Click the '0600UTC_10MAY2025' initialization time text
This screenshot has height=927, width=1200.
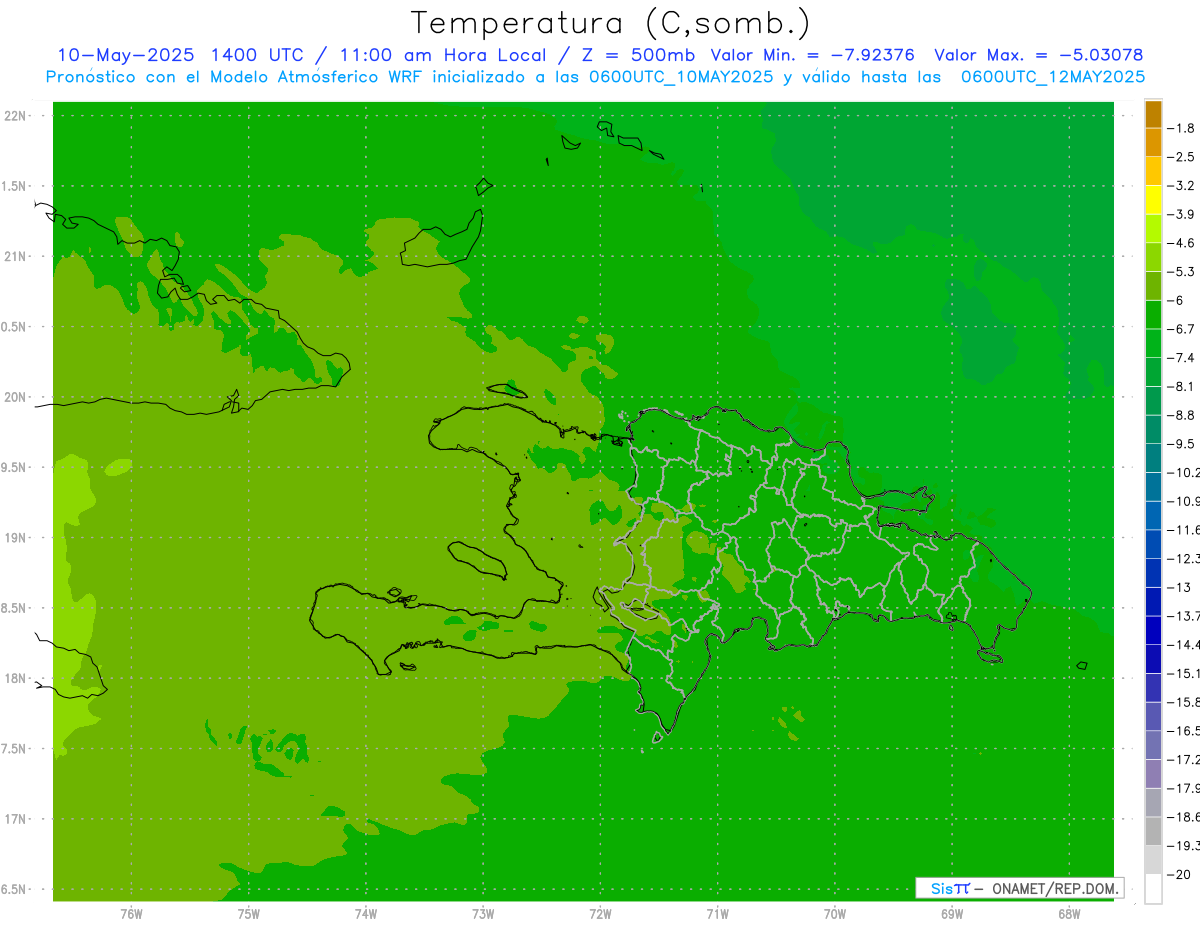tap(679, 77)
